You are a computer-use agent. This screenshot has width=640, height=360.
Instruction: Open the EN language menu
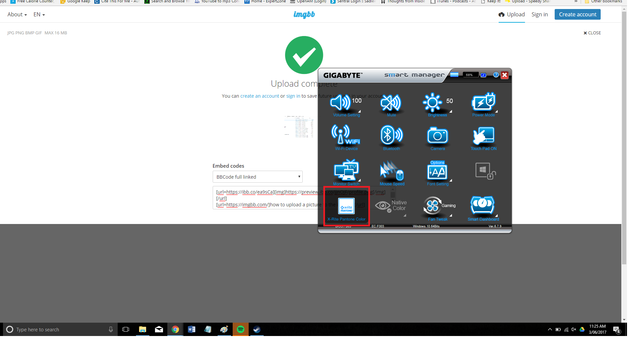point(39,14)
